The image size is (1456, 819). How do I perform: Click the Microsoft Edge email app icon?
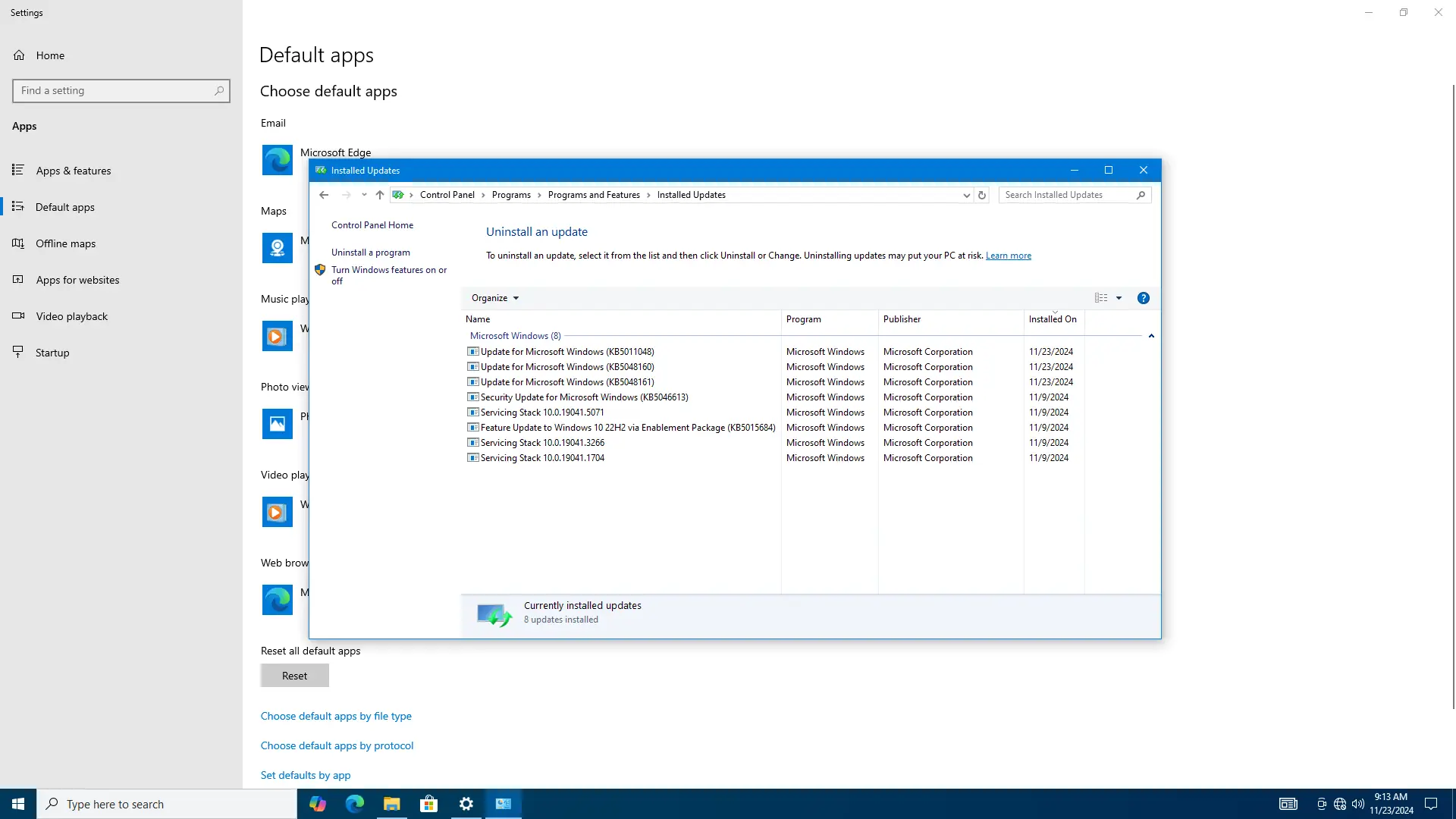[278, 160]
